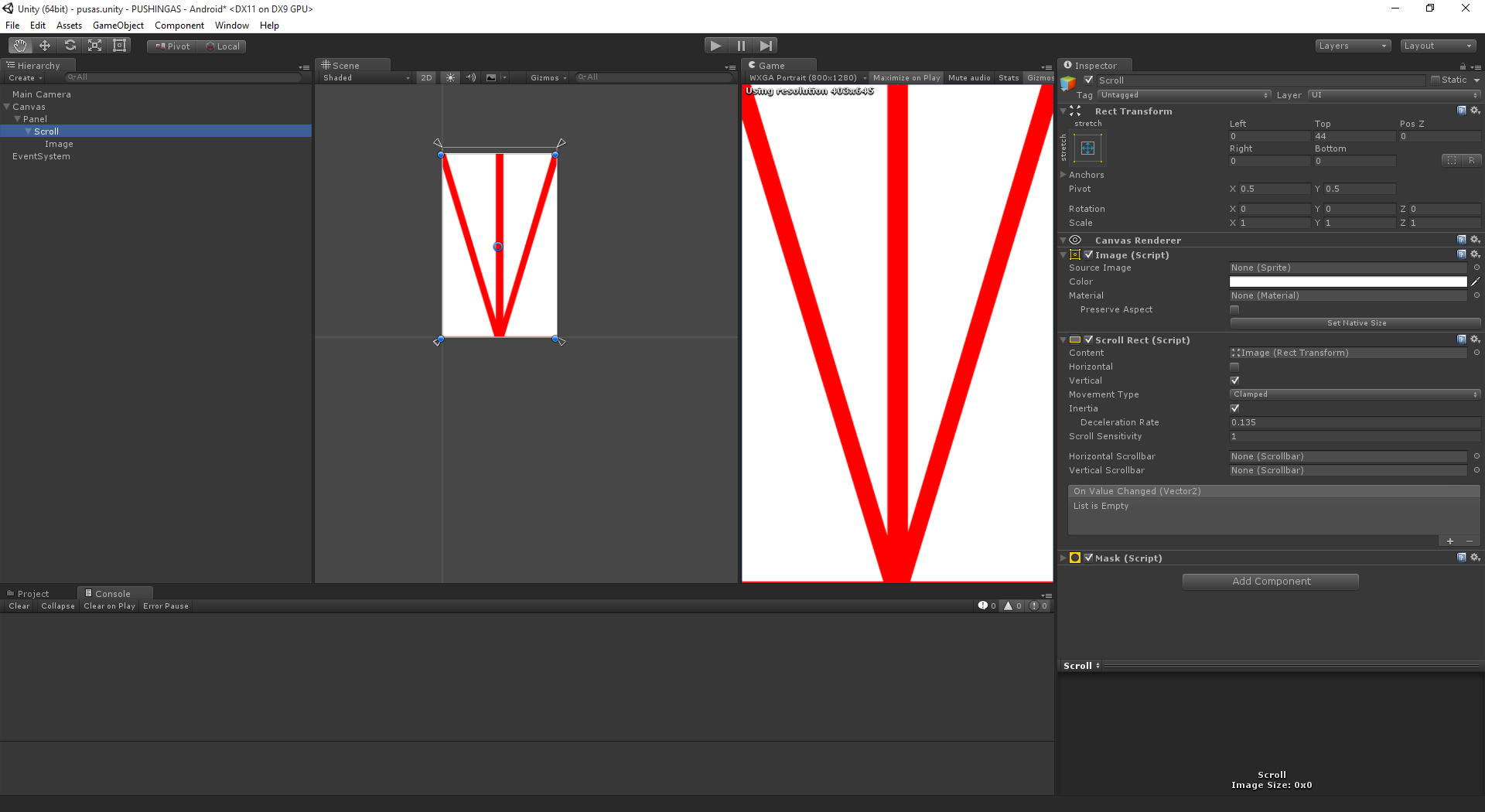Enable the Static checkbox
The width and height of the screenshot is (1485, 812).
(x=1435, y=80)
